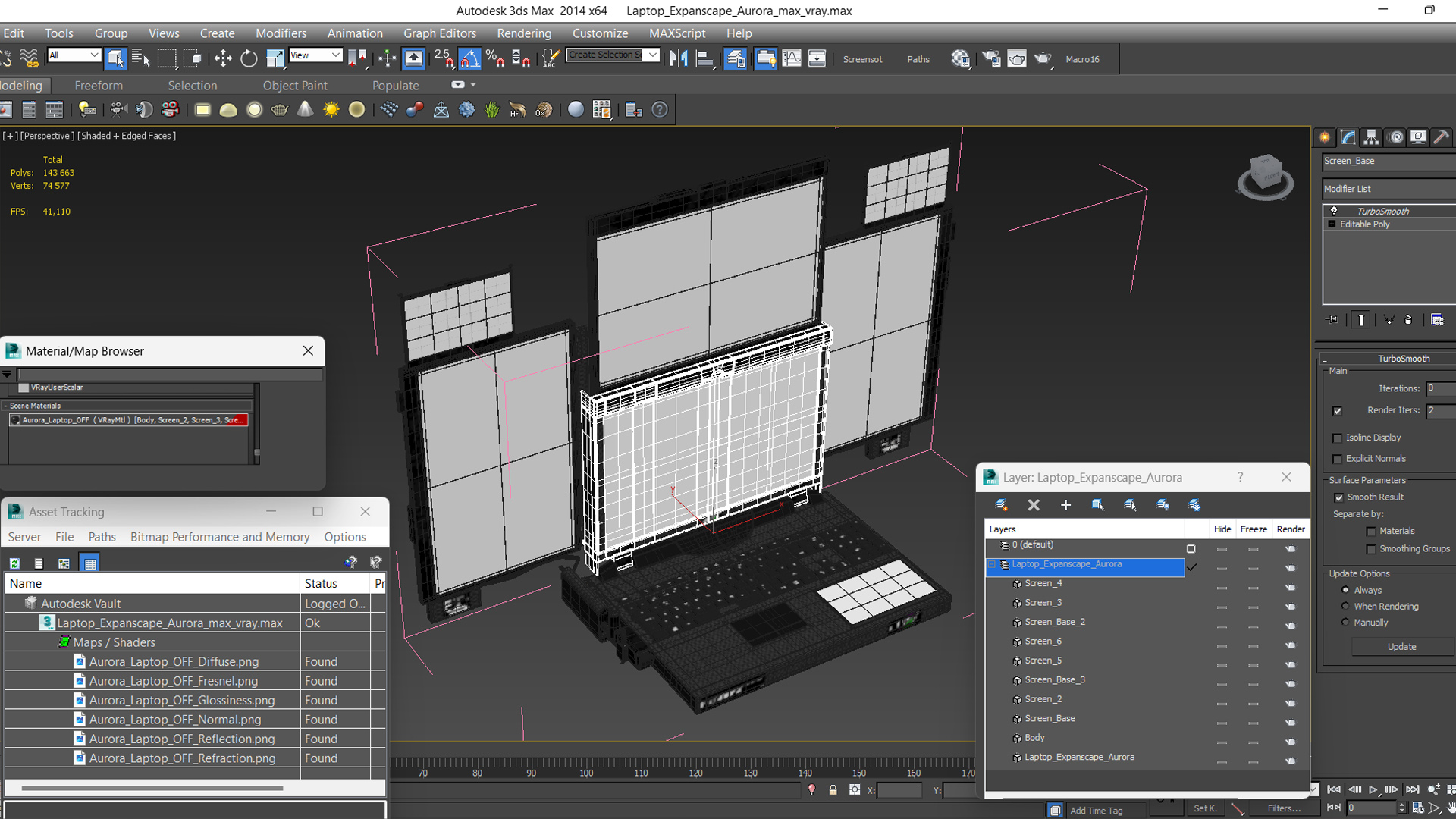This screenshot has width=1456, height=819.
Task: Open the Modifier List dropdown
Action: 1389,189
